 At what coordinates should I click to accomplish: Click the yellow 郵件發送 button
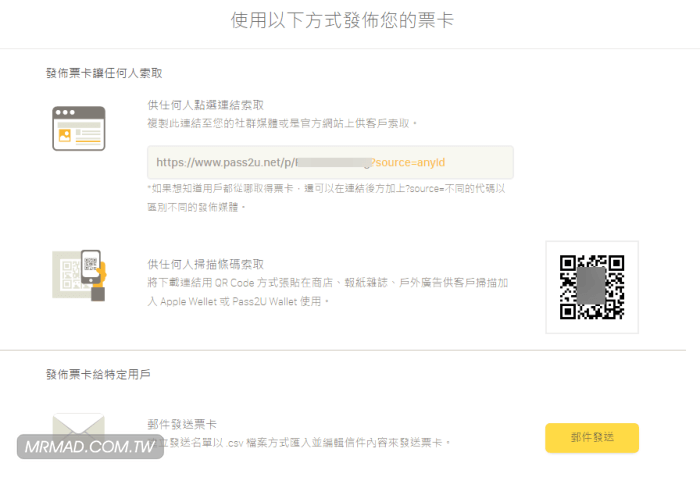591,437
